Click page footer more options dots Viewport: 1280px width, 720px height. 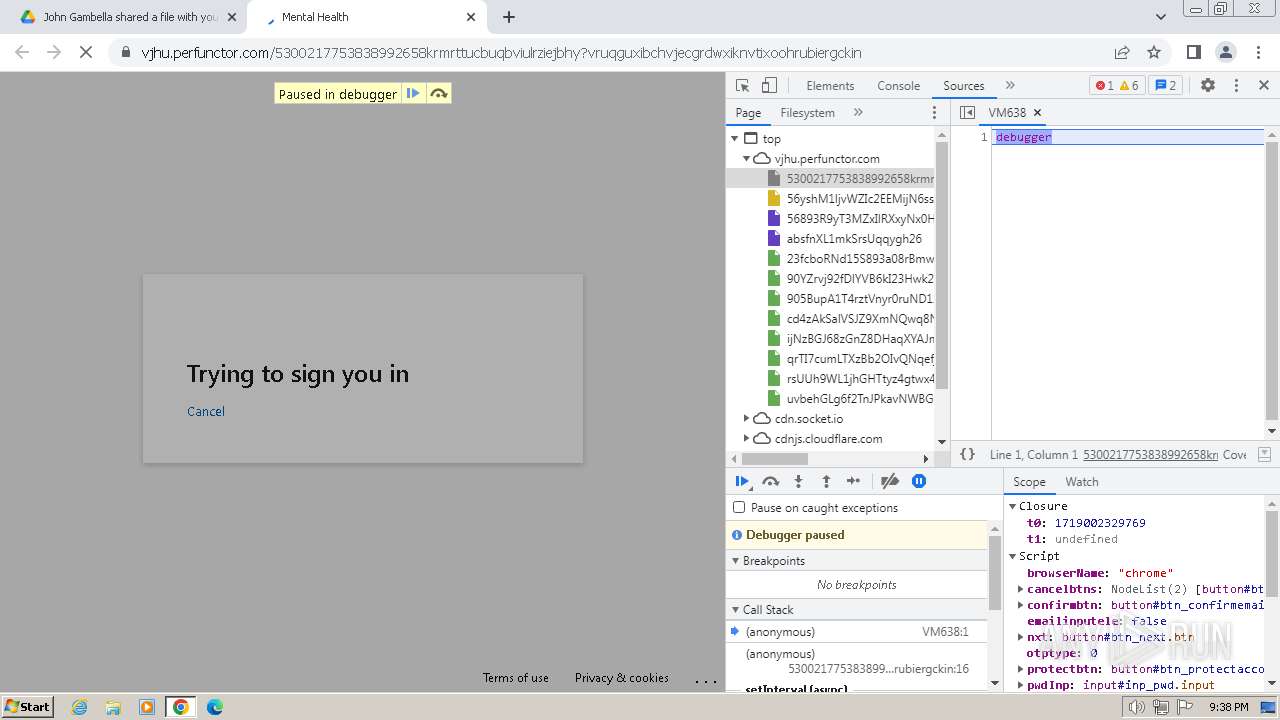point(706,680)
